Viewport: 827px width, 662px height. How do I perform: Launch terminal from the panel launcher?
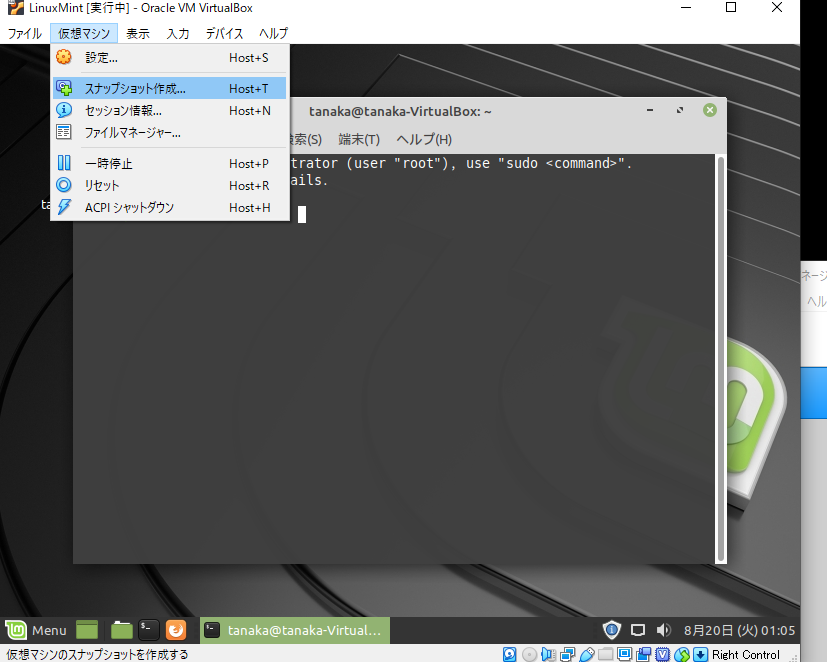(148, 630)
